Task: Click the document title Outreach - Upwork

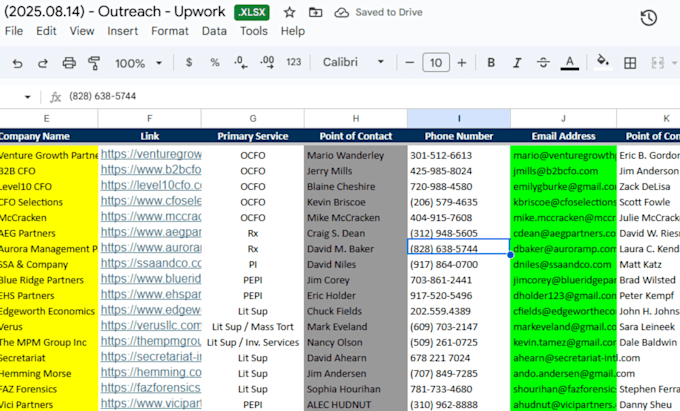Action: 115,12
